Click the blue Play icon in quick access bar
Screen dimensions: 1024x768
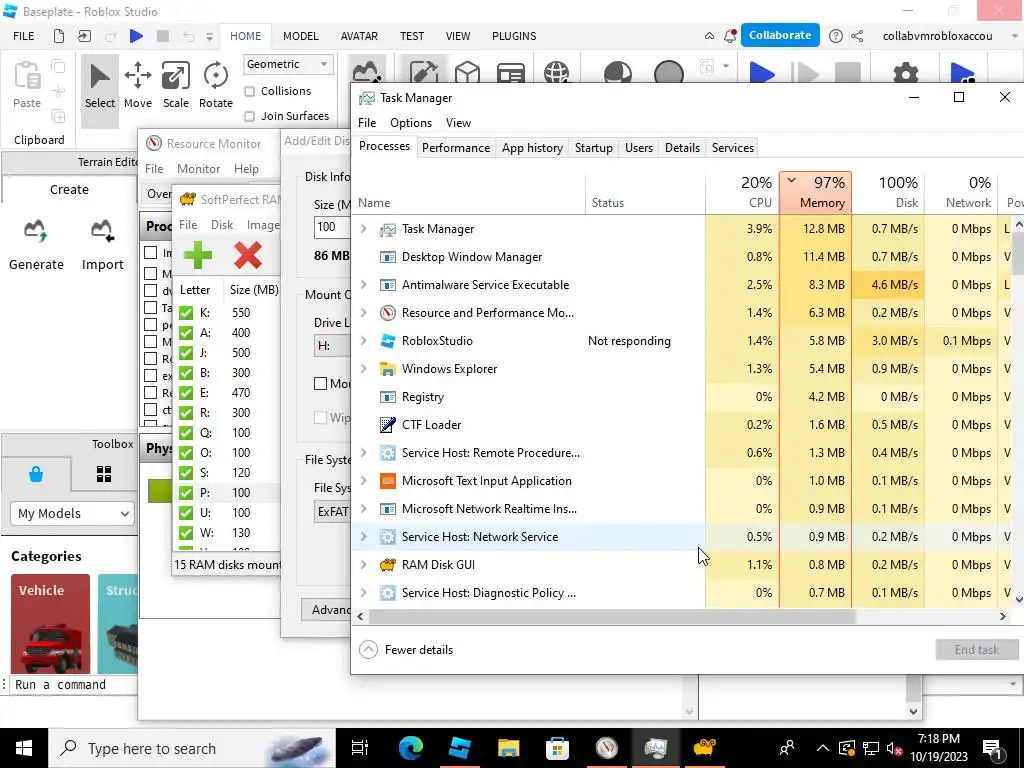coord(136,36)
